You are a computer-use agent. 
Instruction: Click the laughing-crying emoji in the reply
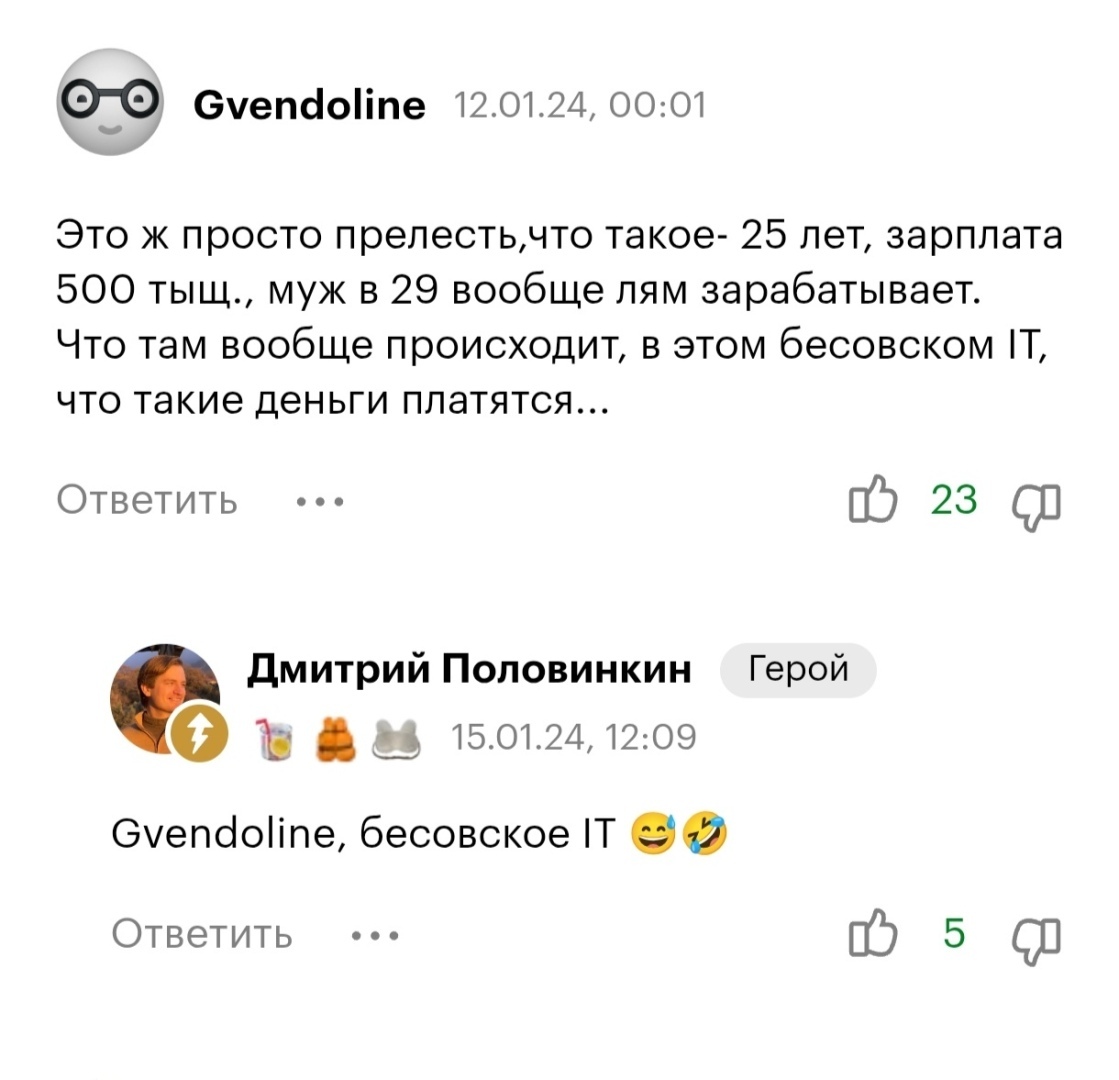(707, 832)
